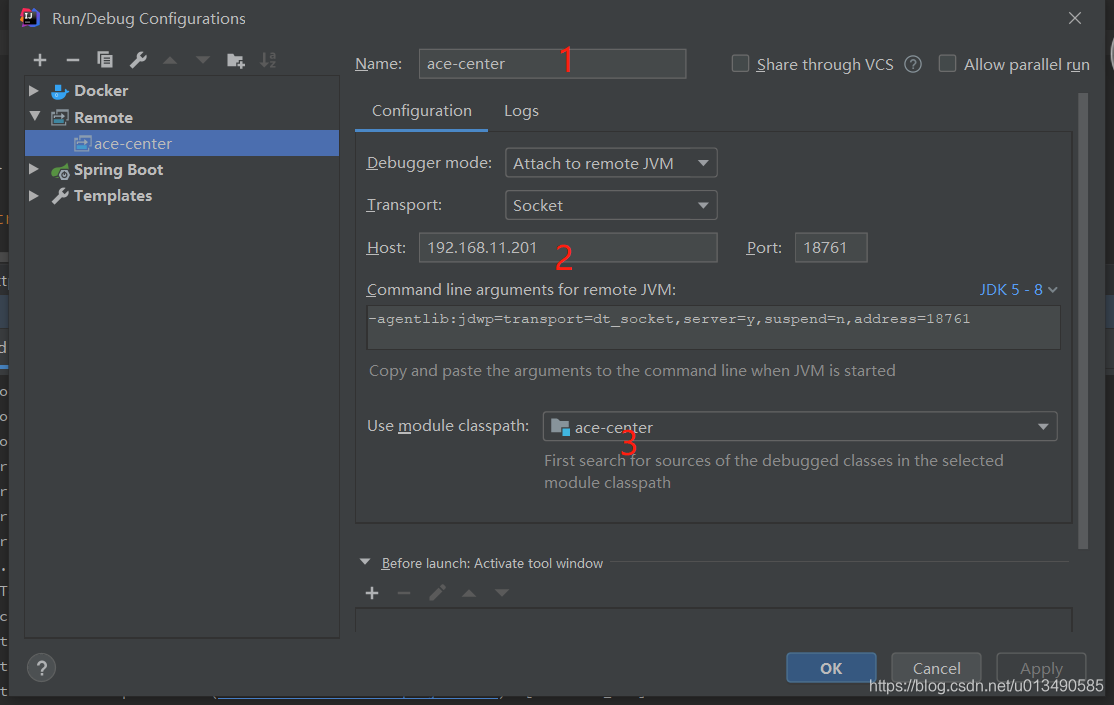Screen dimensions: 1114x705
Task: Collapse Before launch section
Action: coord(365,562)
